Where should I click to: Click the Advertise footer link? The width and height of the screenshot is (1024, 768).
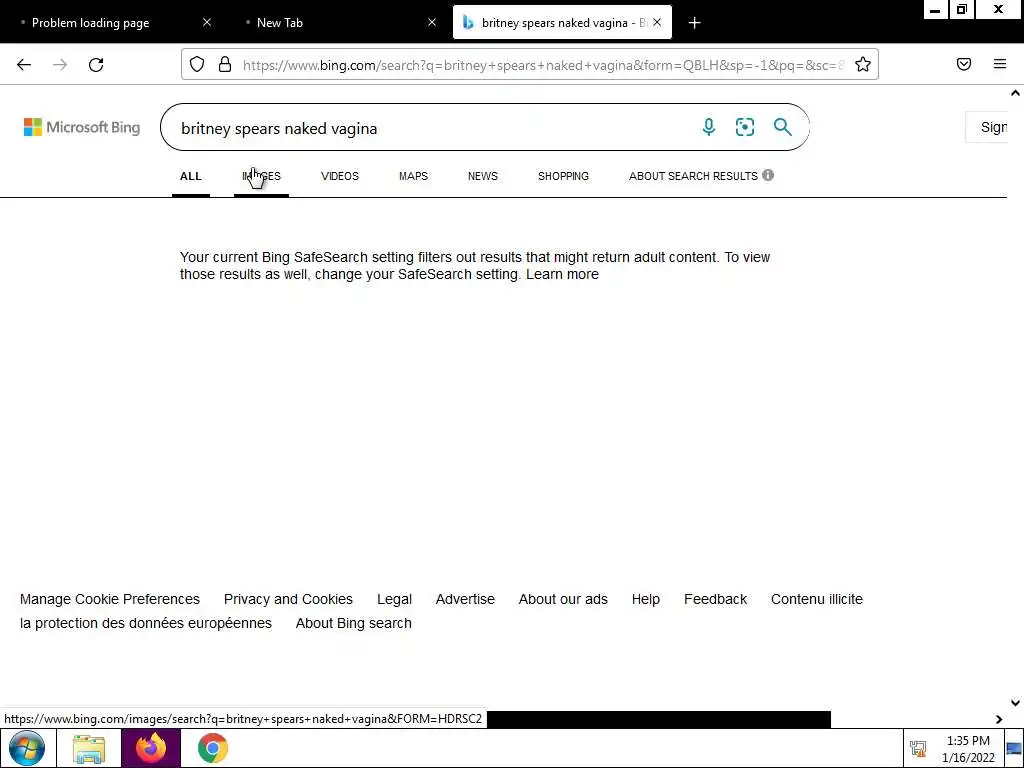pos(465,599)
